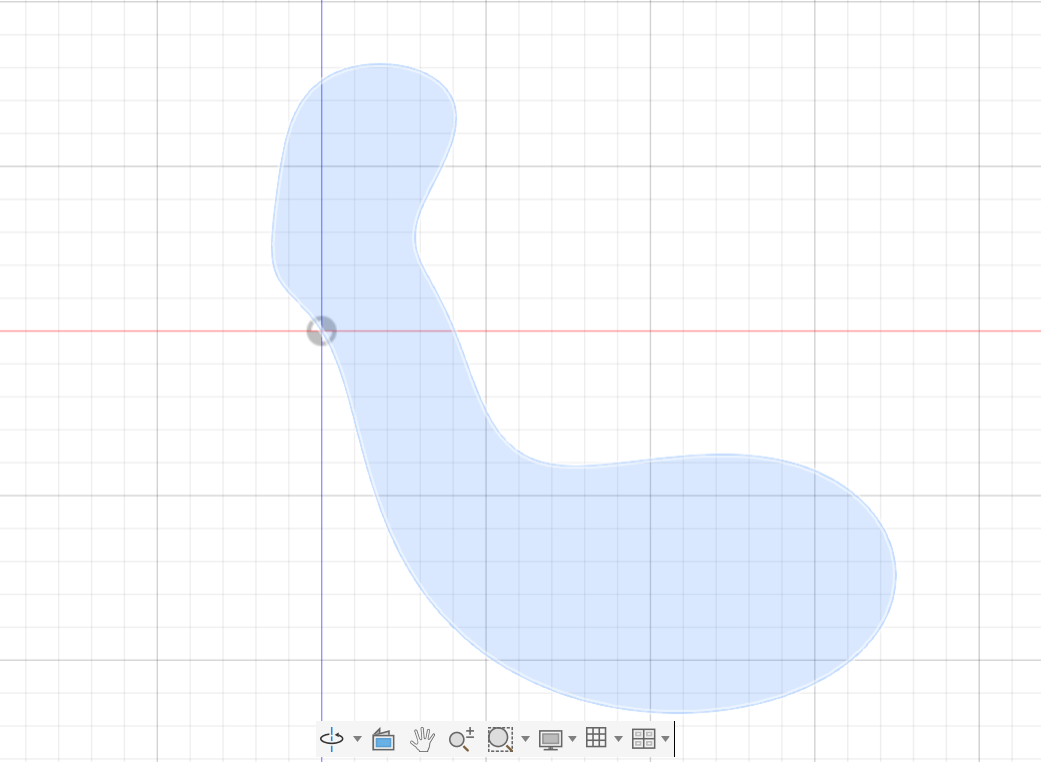Select the Zoom in/out magnifier tool
Image resolution: width=1041 pixels, height=762 pixels.
tap(461, 738)
